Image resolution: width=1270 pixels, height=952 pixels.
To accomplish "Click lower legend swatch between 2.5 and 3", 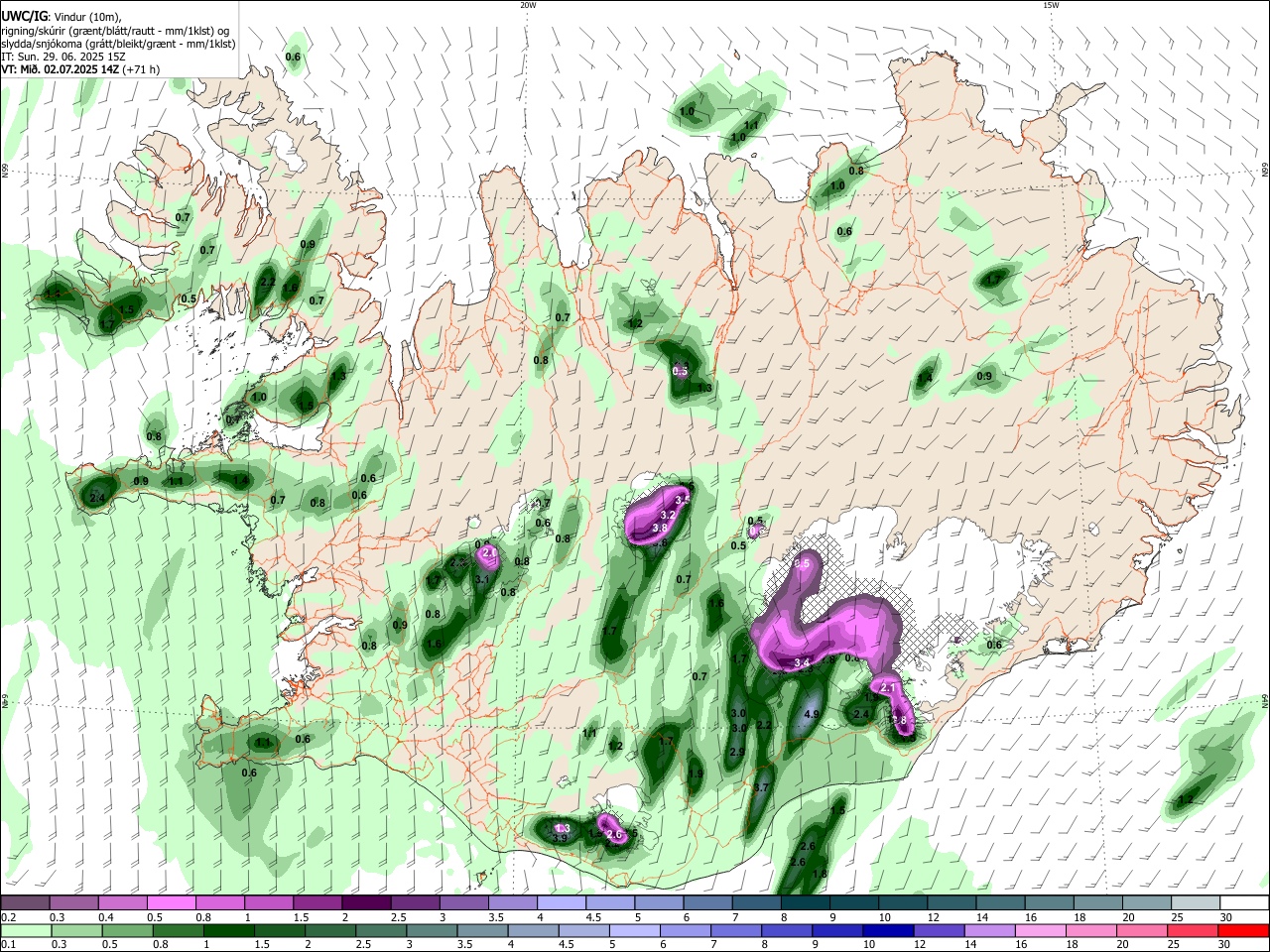I will point(381,930).
